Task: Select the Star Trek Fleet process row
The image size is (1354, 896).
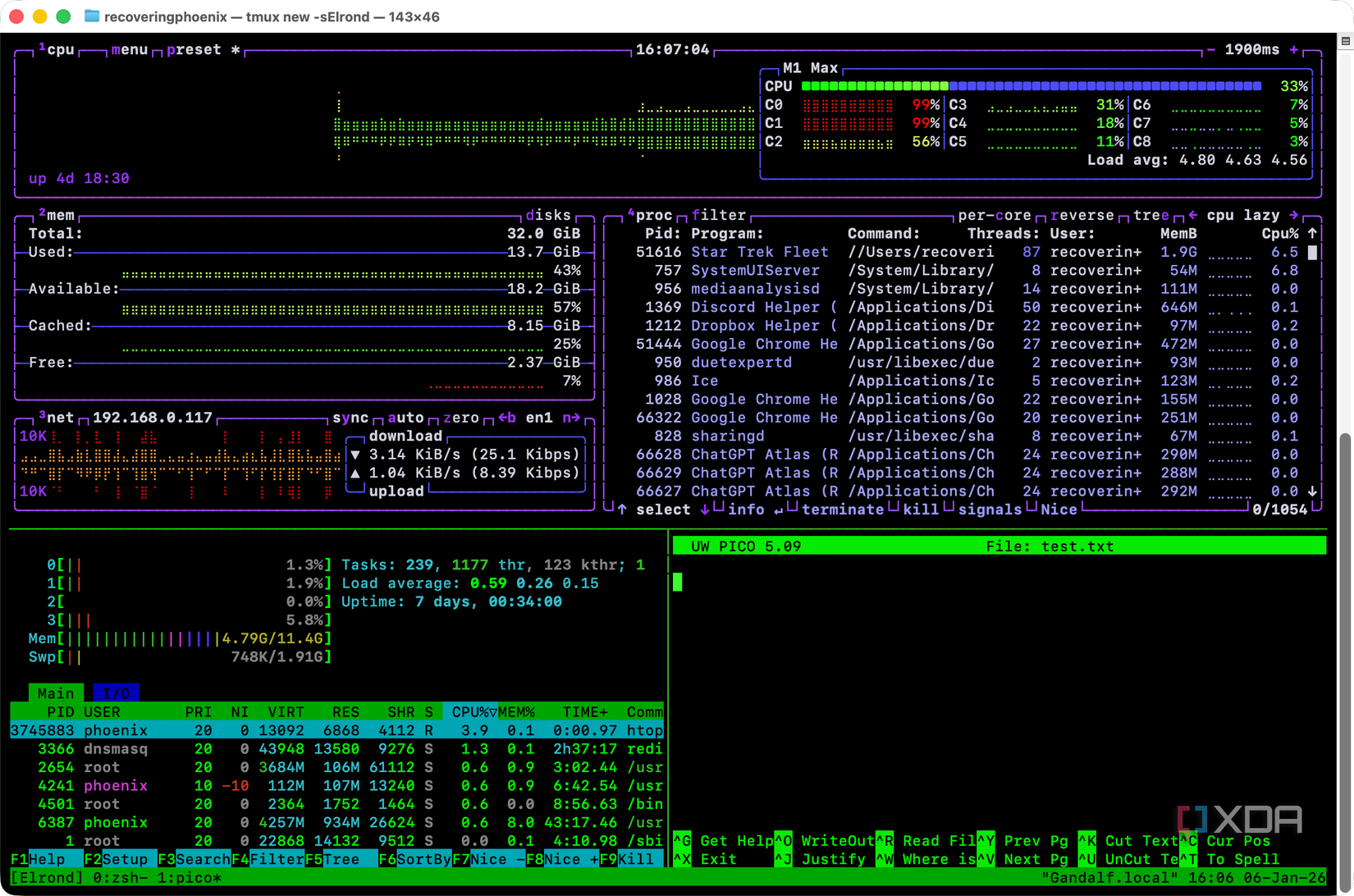Action: click(759, 252)
